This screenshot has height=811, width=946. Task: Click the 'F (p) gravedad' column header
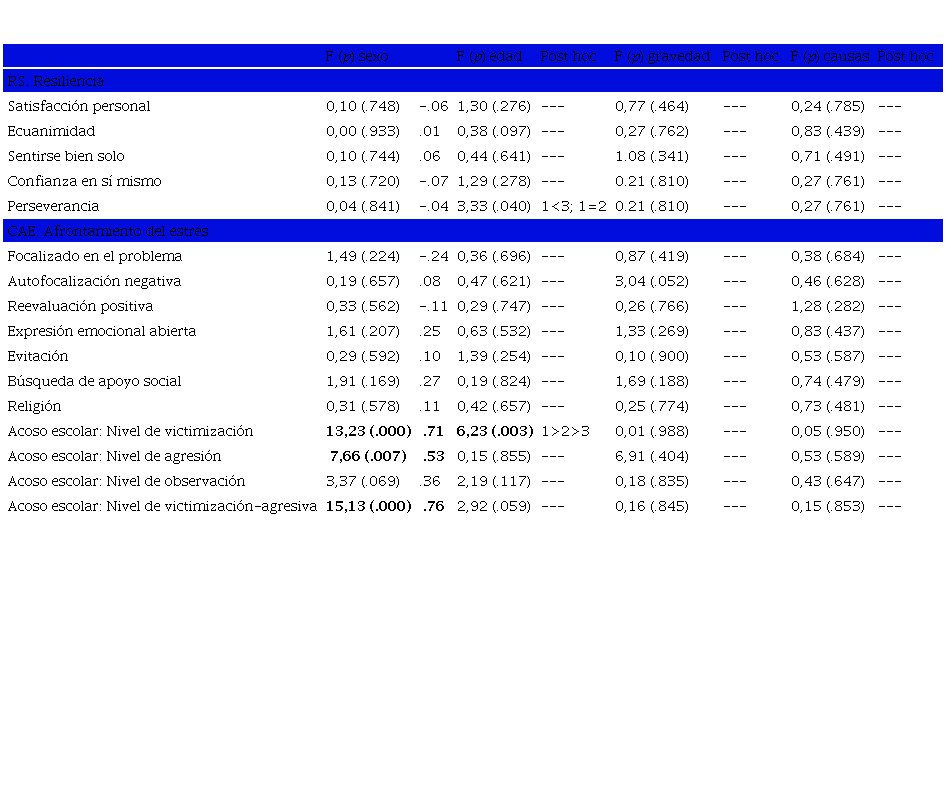click(x=662, y=57)
